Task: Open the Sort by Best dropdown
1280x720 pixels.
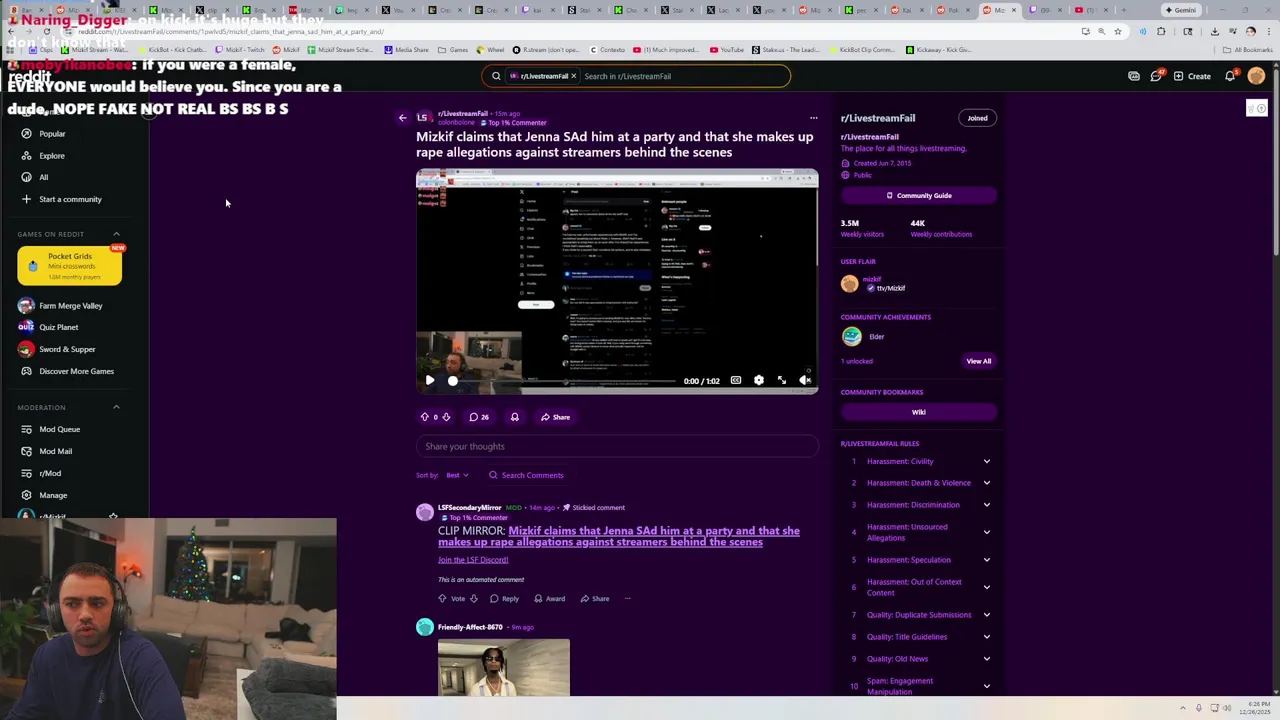Action: tap(457, 475)
